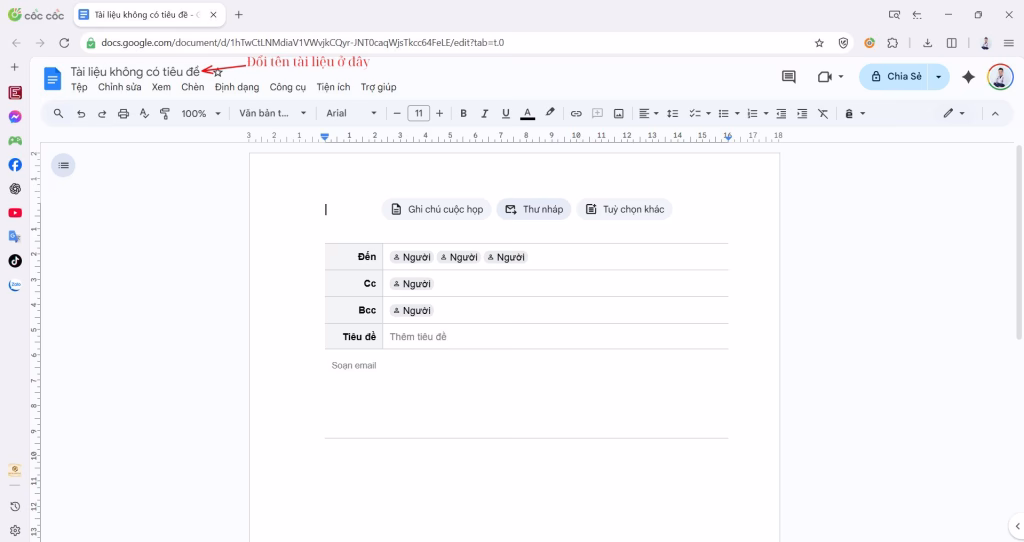Increase the indent

(802, 114)
